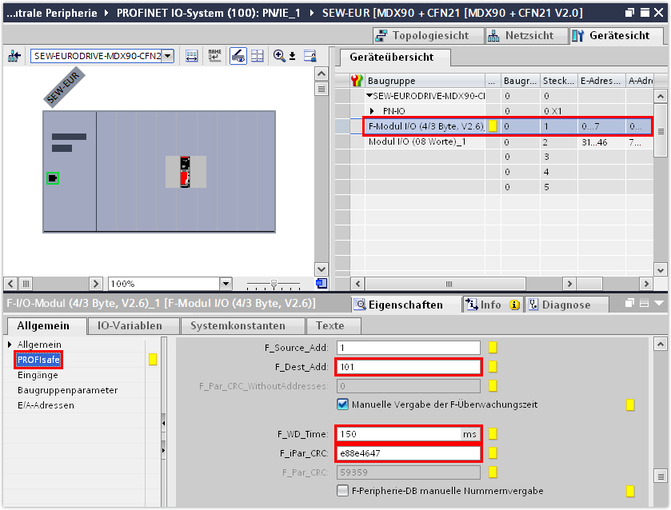671x510 pixels.
Task: Open the SEW-EURODRIVE-MDX90 device dropdown
Action: click(167, 56)
